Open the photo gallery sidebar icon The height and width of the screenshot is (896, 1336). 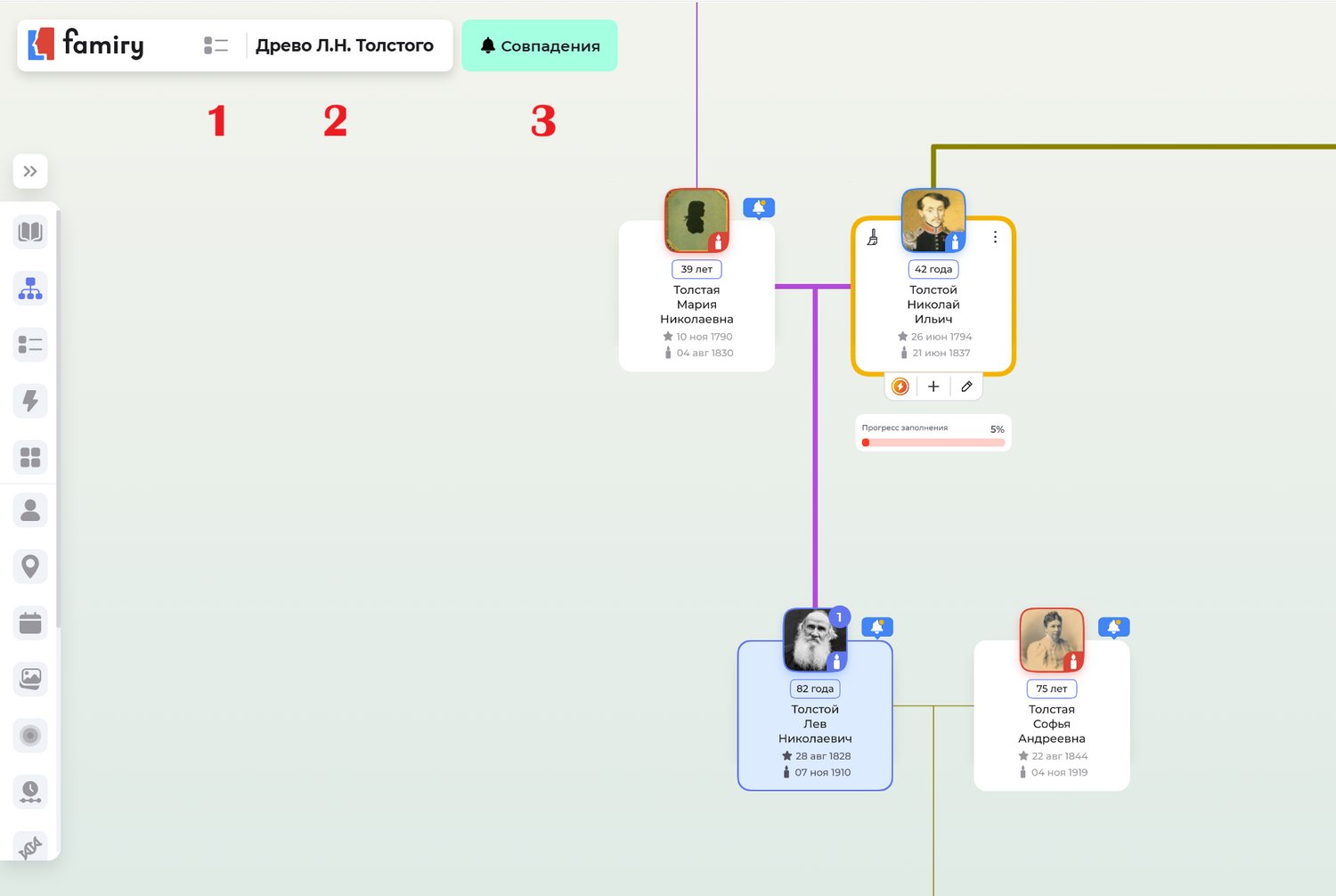tap(30, 679)
